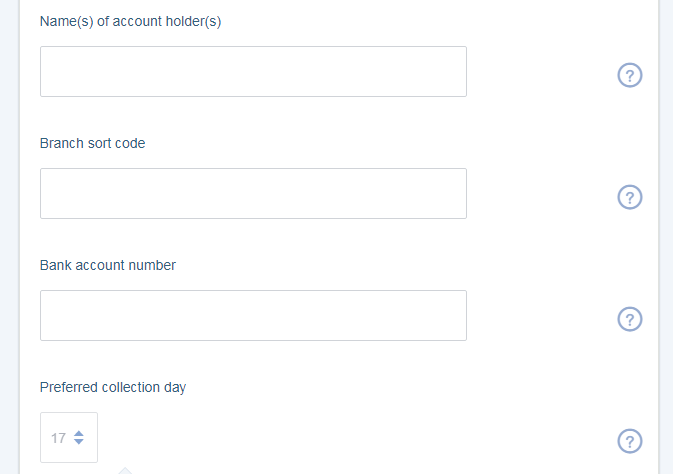This screenshot has height=474, width=673.
Task: Open the Preferred collection day dropdown
Action: click(69, 438)
